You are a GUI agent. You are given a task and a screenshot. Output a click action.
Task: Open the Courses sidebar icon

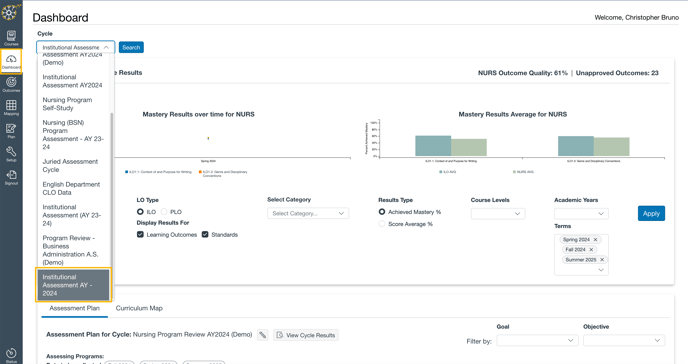[11, 38]
